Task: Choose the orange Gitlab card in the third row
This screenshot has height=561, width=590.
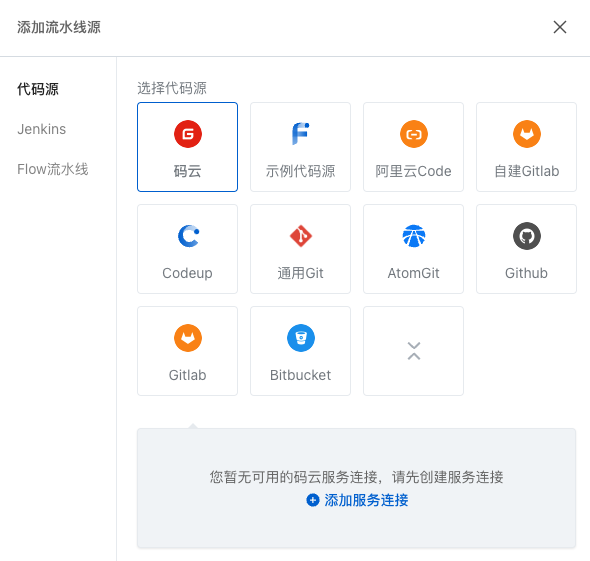Action: 187,351
